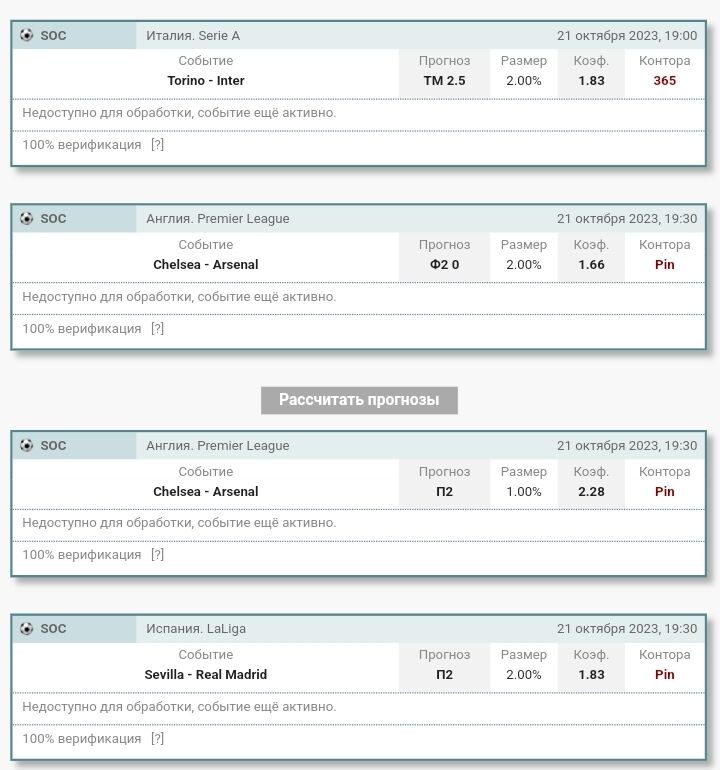The height and width of the screenshot is (770, 720).
Task: Open verification help [?] in Sevilla card
Action: coord(157,739)
